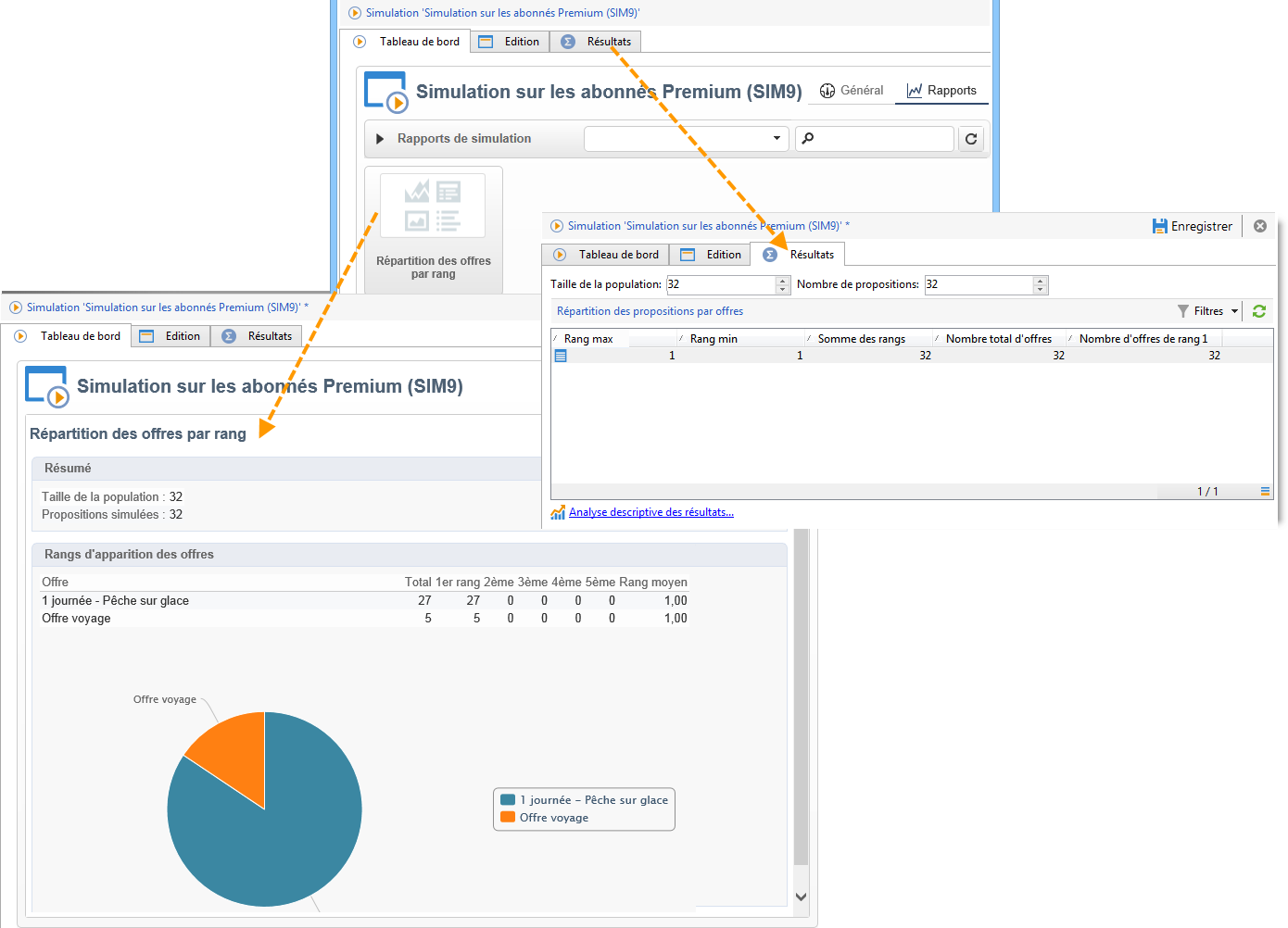Click the search field with magnifier
The width and height of the screenshot is (1288, 928).
874,139
